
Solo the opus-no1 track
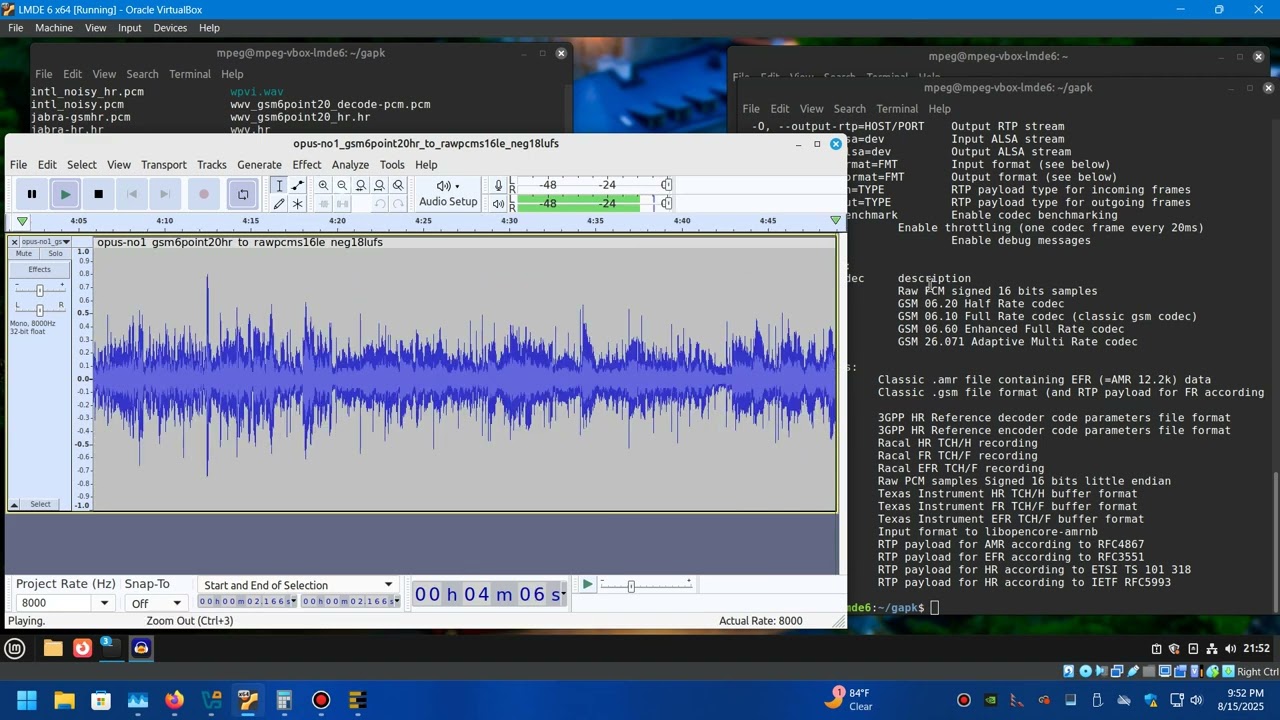55,253
